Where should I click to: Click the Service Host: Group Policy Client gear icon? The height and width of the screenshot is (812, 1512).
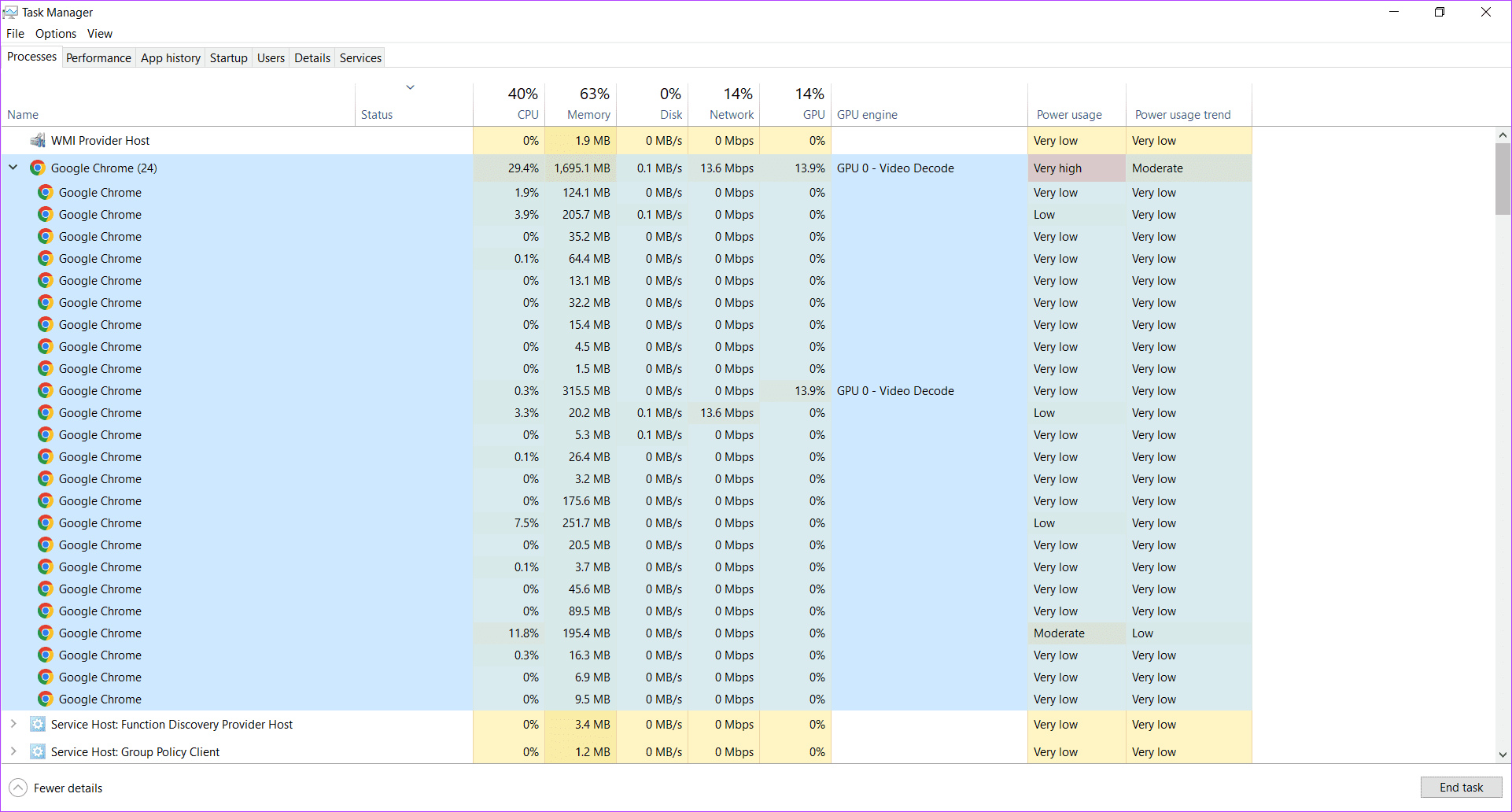point(37,751)
